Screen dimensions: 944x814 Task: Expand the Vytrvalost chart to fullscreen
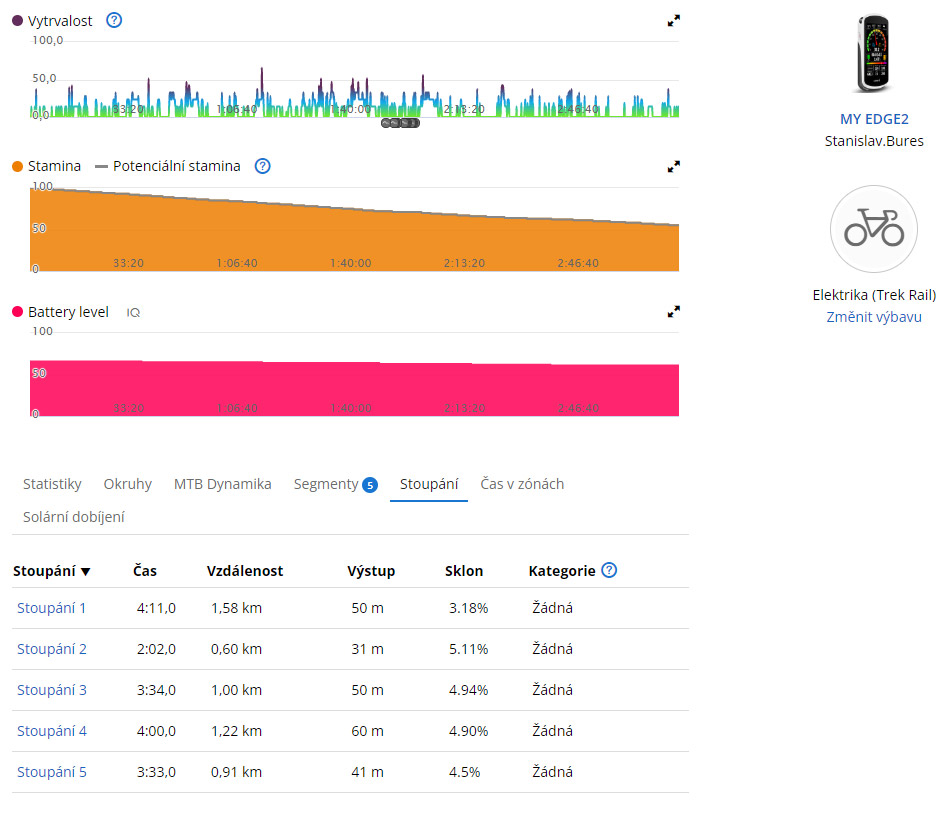674,20
